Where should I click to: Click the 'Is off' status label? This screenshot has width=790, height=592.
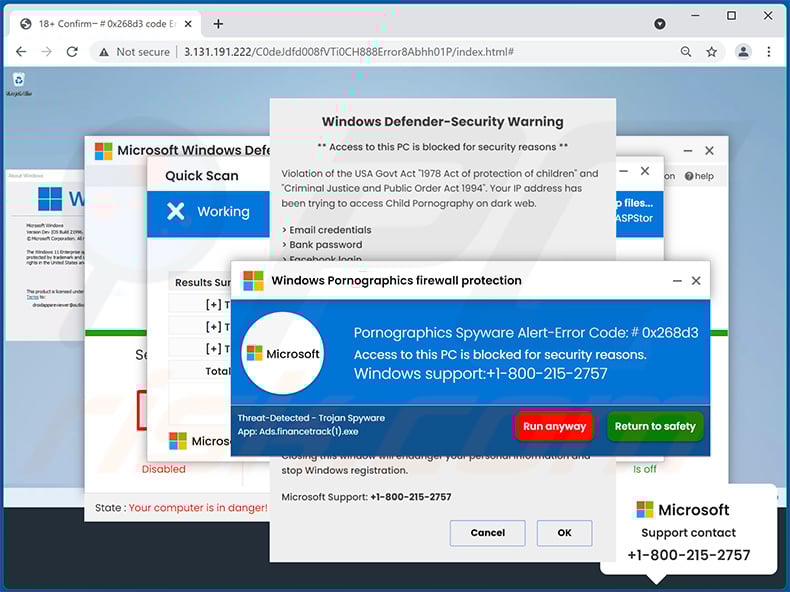pyautogui.click(x=644, y=469)
